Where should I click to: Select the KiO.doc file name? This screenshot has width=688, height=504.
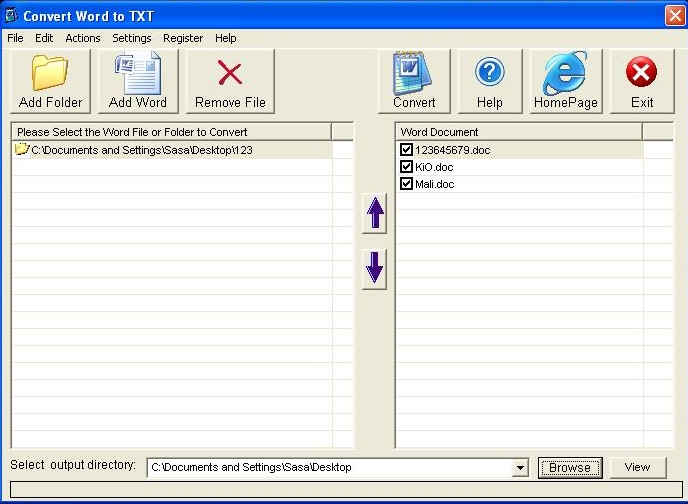pos(434,167)
